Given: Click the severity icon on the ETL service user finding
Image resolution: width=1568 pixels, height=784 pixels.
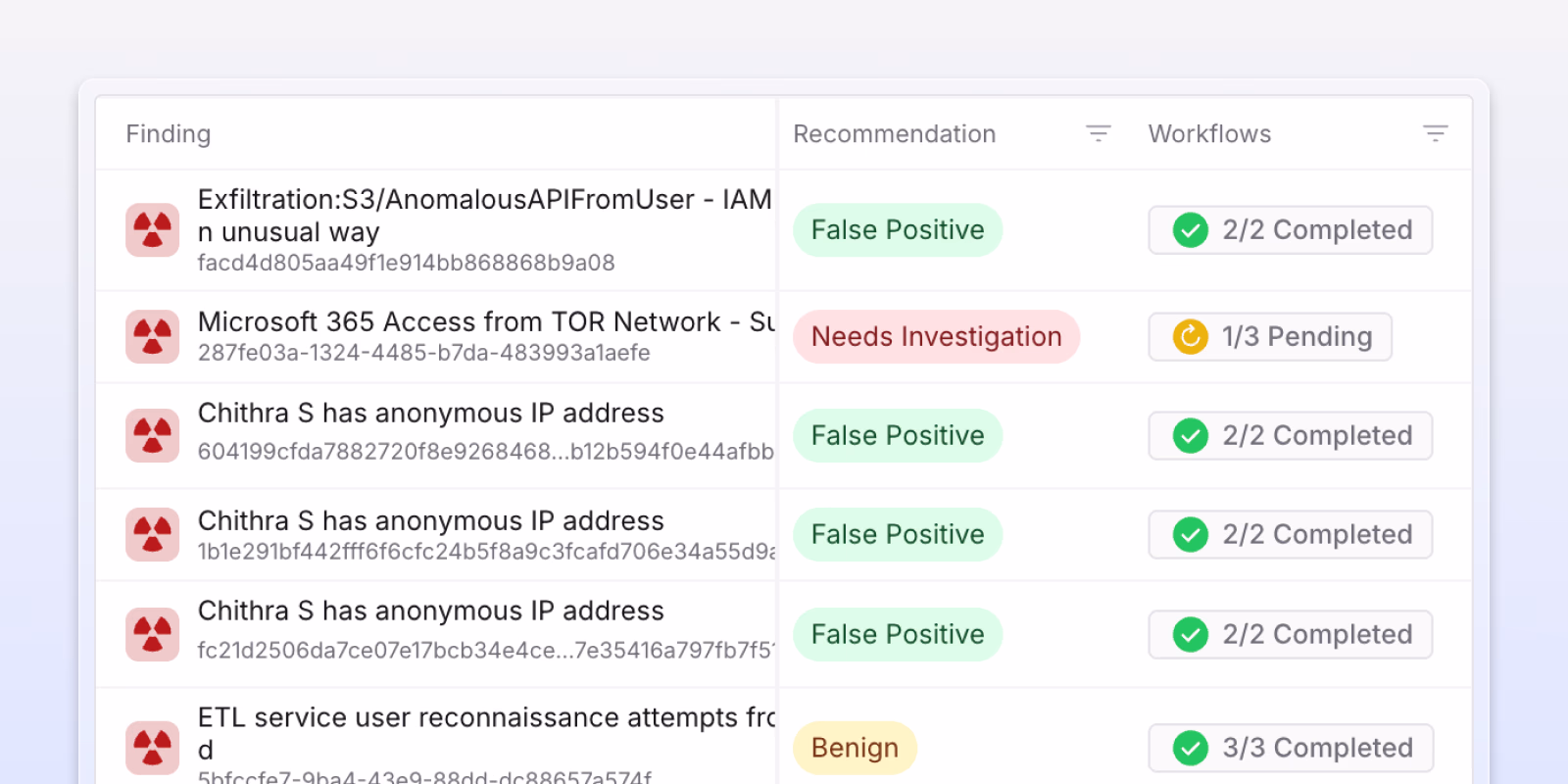Looking at the screenshot, I should (x=152, y=748).
